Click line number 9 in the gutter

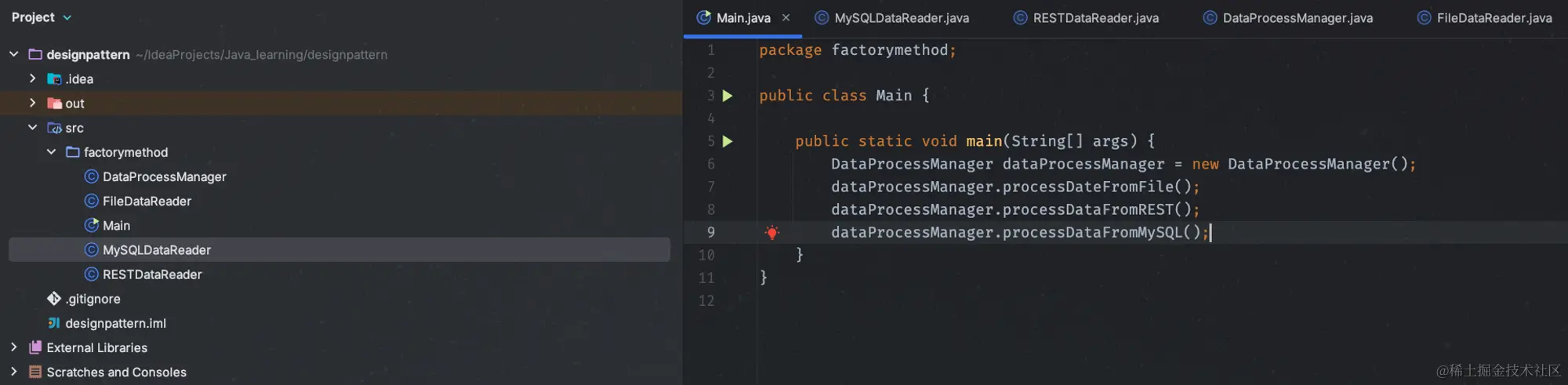(x=710, y=232)
